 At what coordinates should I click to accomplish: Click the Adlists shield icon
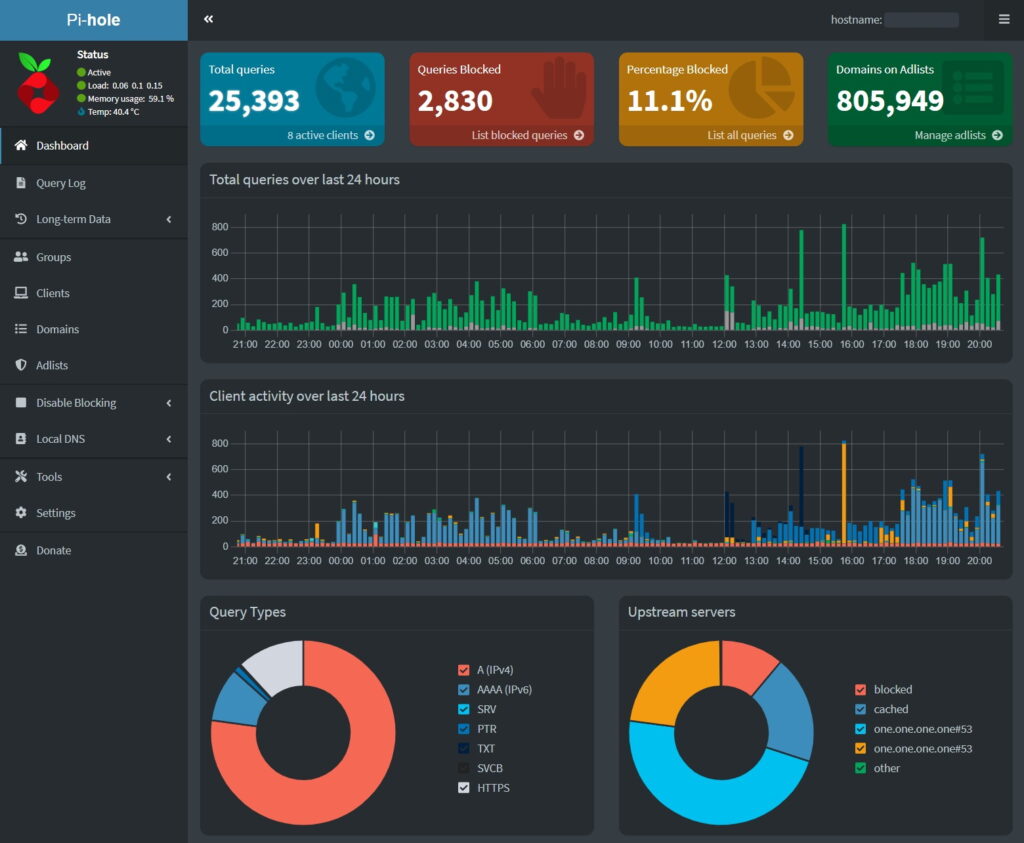point(21,366)
